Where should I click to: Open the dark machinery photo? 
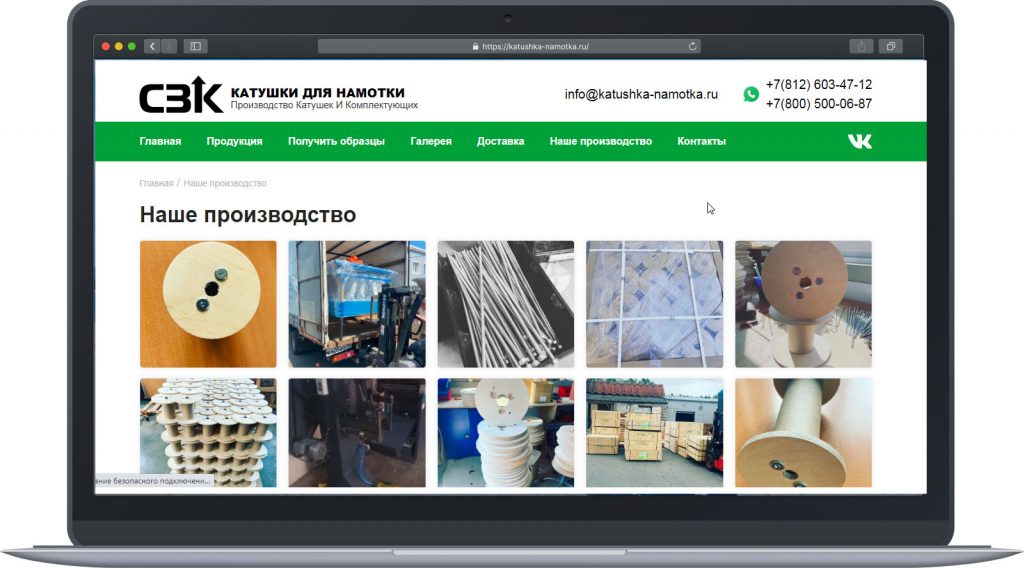(x=357, y=433)
